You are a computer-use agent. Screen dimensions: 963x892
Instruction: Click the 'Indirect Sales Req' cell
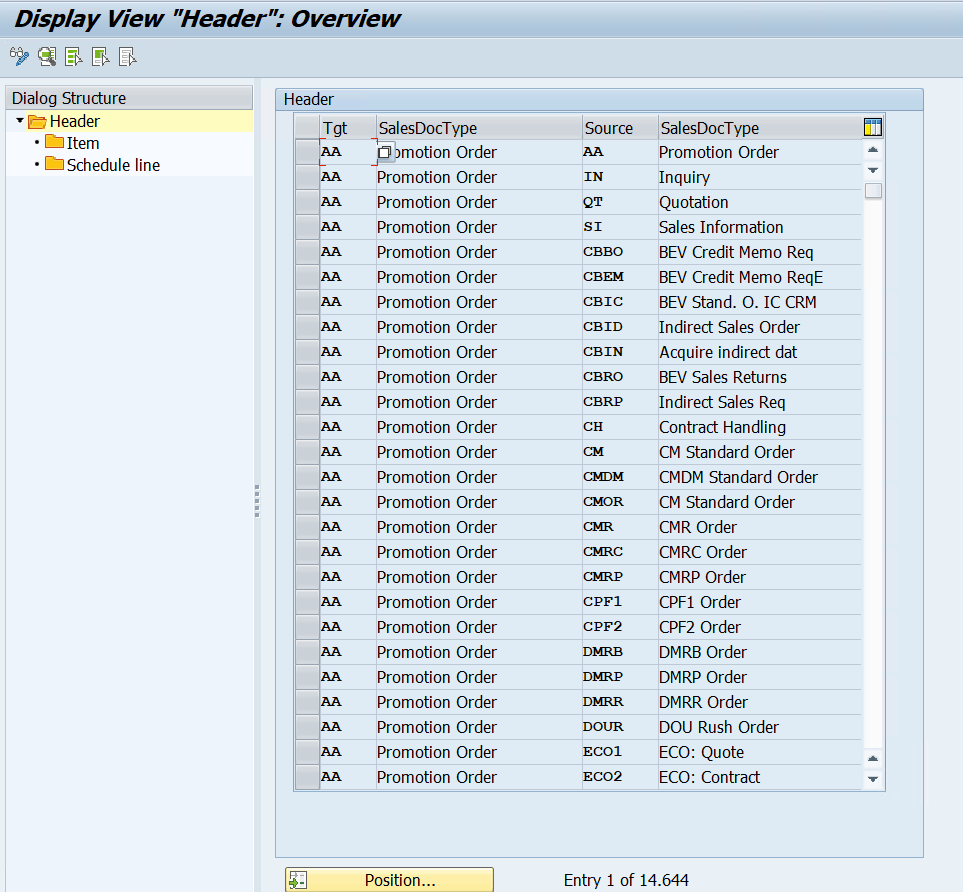[759, 402]
